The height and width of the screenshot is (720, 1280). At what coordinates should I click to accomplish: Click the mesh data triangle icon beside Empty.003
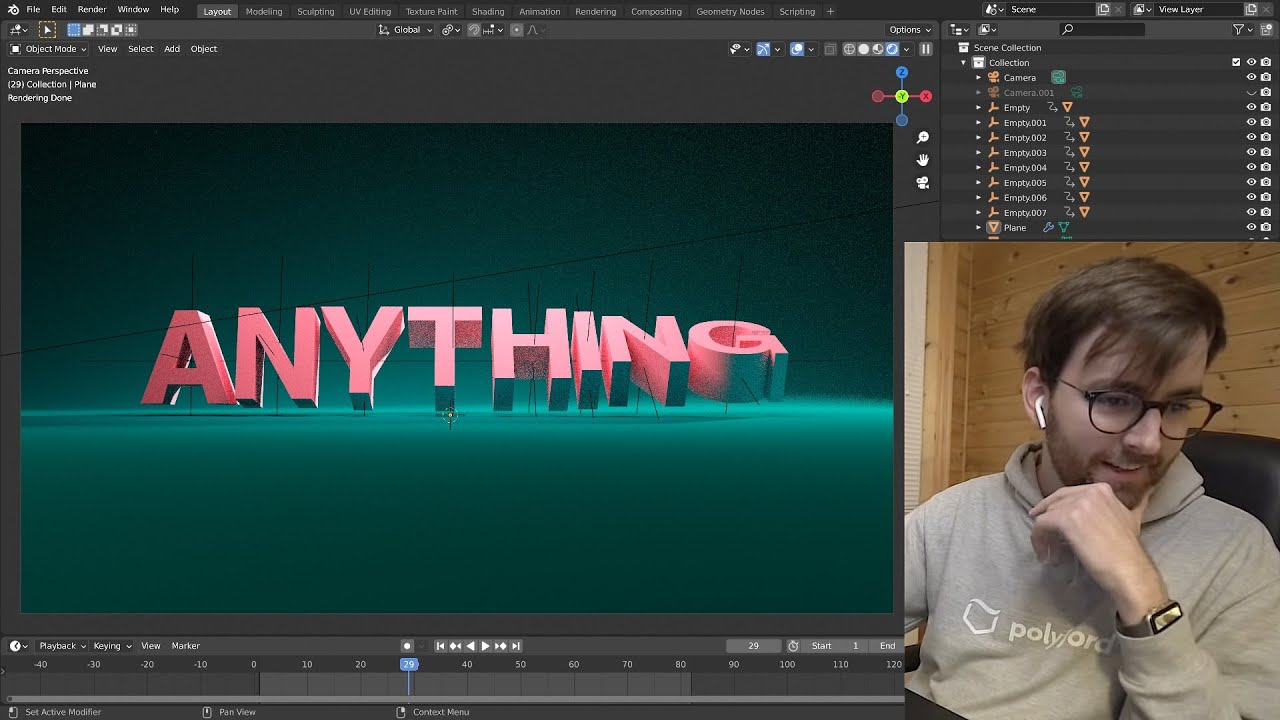[x=1084, y=153]
